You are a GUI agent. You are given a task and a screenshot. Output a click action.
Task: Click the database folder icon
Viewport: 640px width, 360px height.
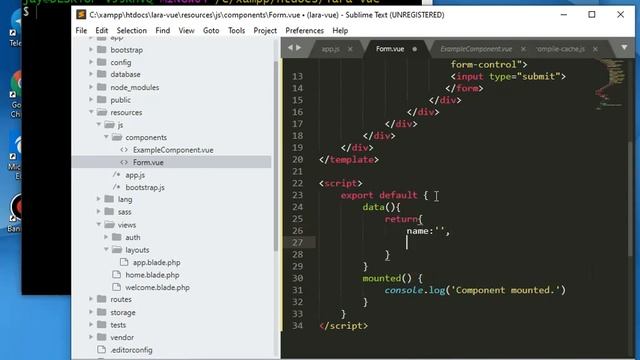tap(102, 74)
